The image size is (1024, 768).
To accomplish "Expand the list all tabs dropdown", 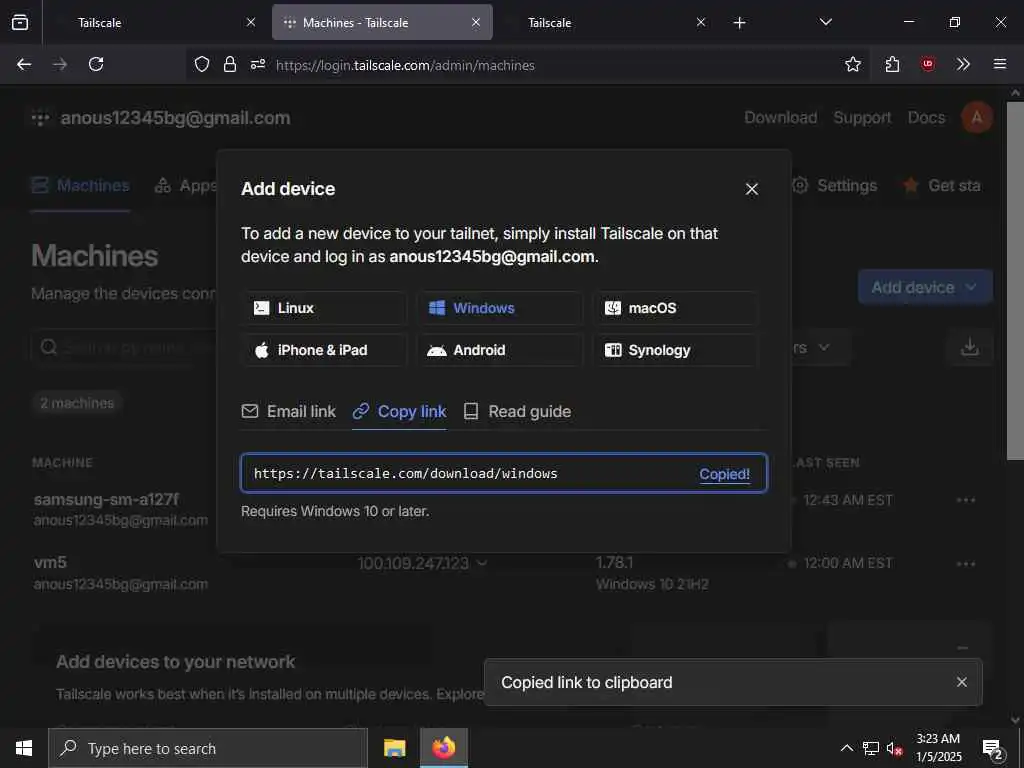I will coord(825,22).
